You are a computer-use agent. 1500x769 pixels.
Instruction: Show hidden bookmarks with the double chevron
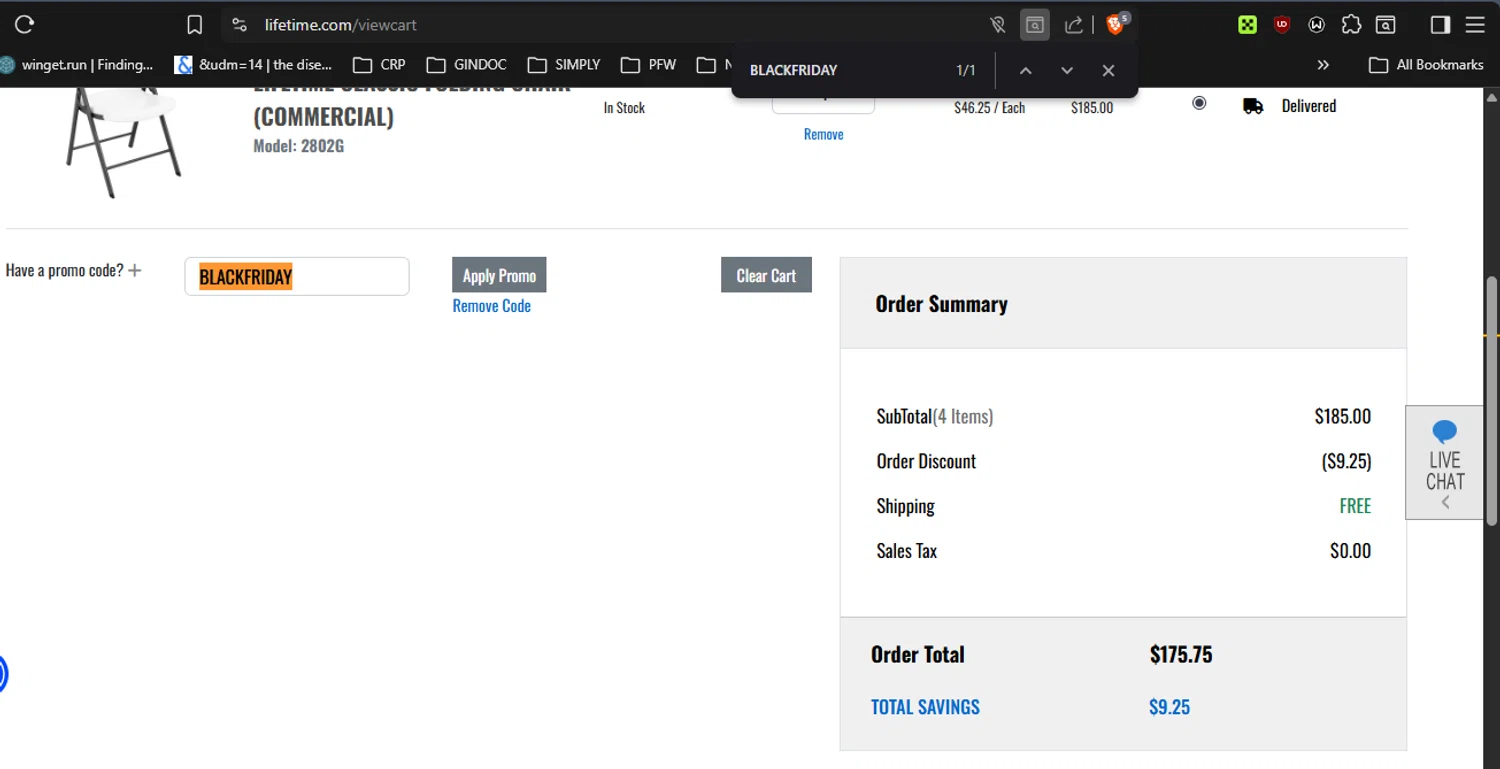coord(1323,64)
